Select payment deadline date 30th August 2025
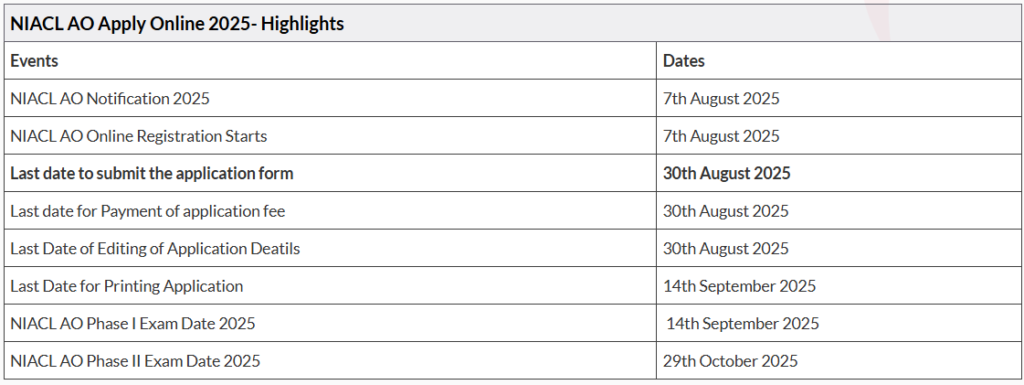 (726, 211)
